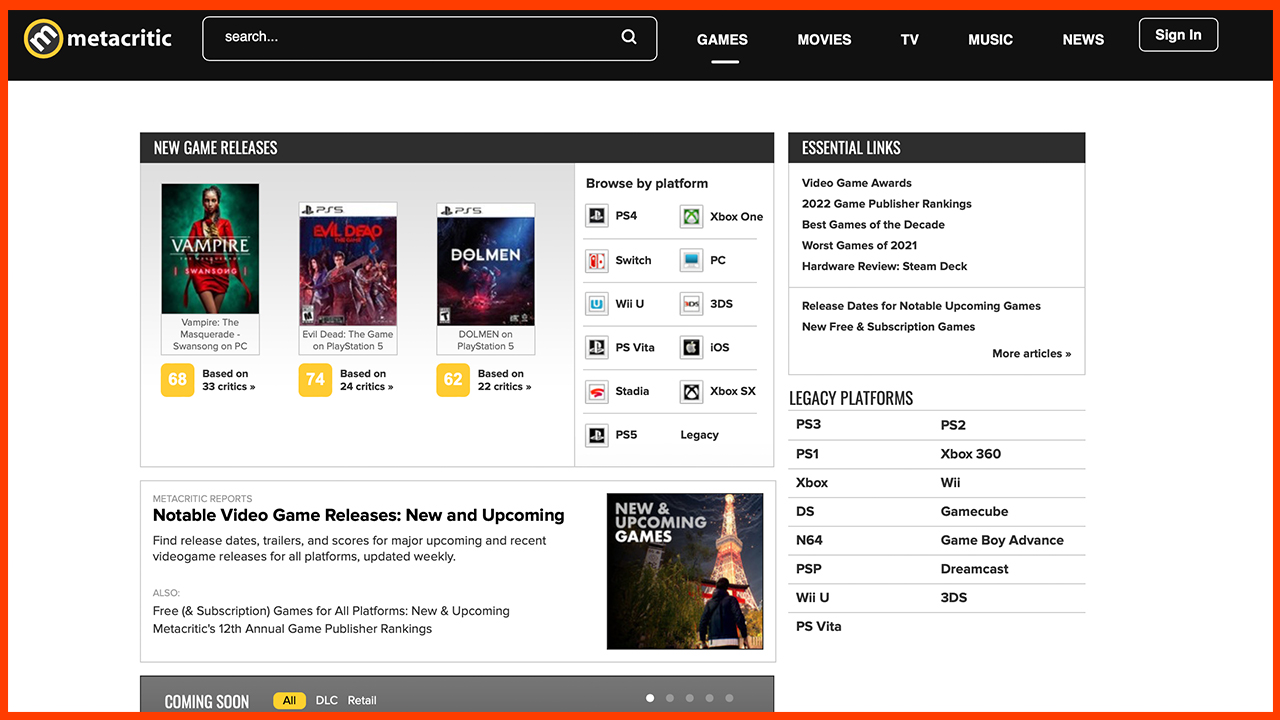Choose the Switch platform icon
Viewport: 1280px width, 720px height.
point(597,261)
